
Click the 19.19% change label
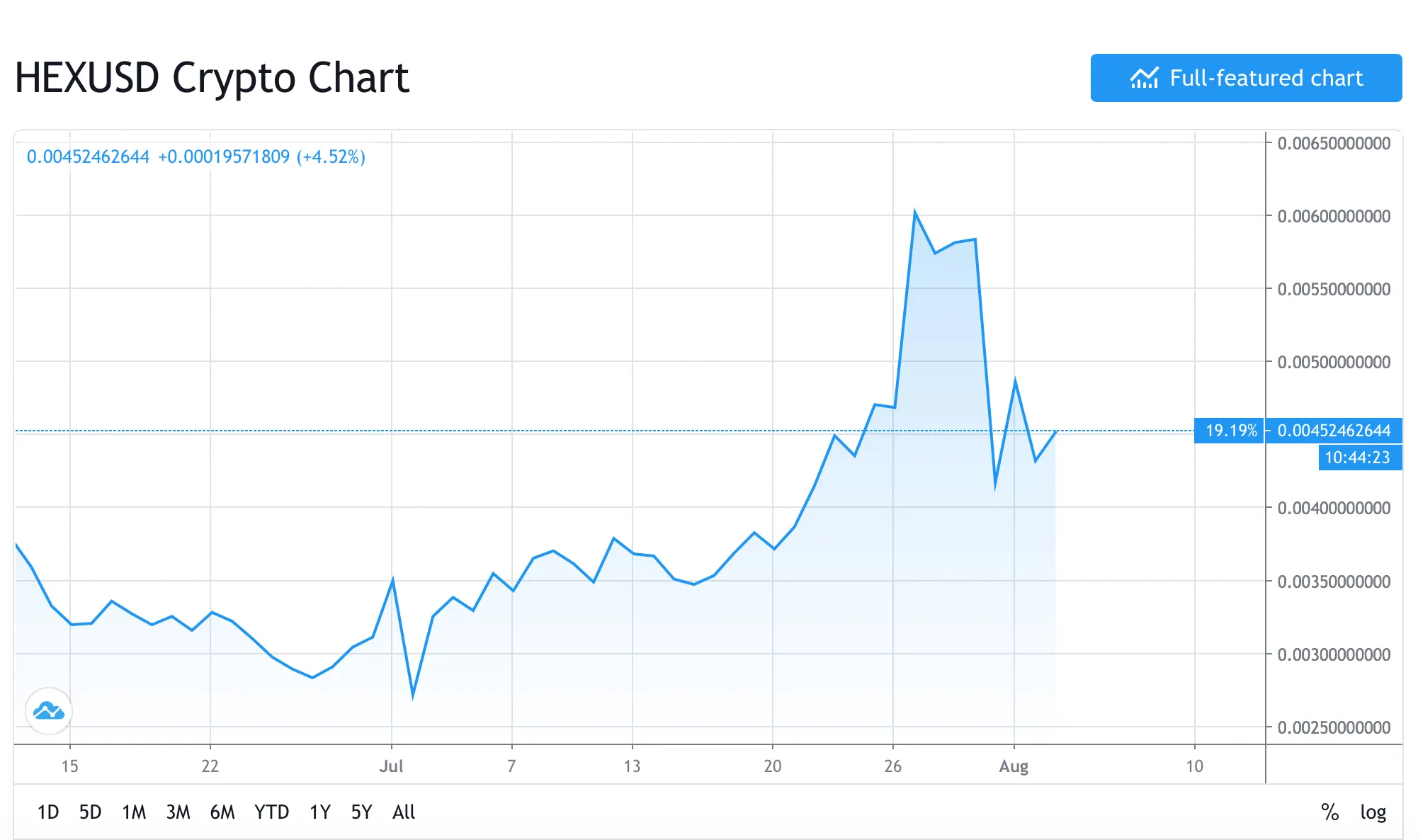[1231, 430]
